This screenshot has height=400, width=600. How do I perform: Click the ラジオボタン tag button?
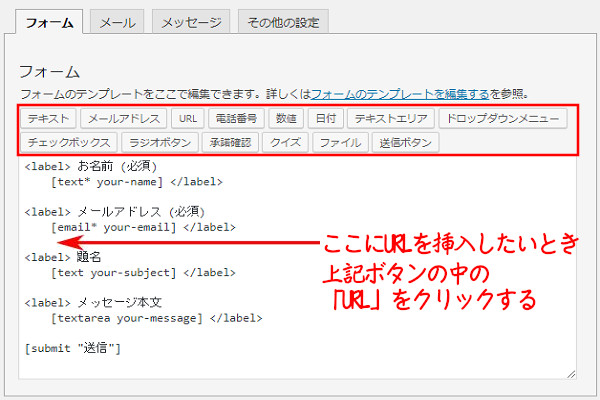click(160, 142)
